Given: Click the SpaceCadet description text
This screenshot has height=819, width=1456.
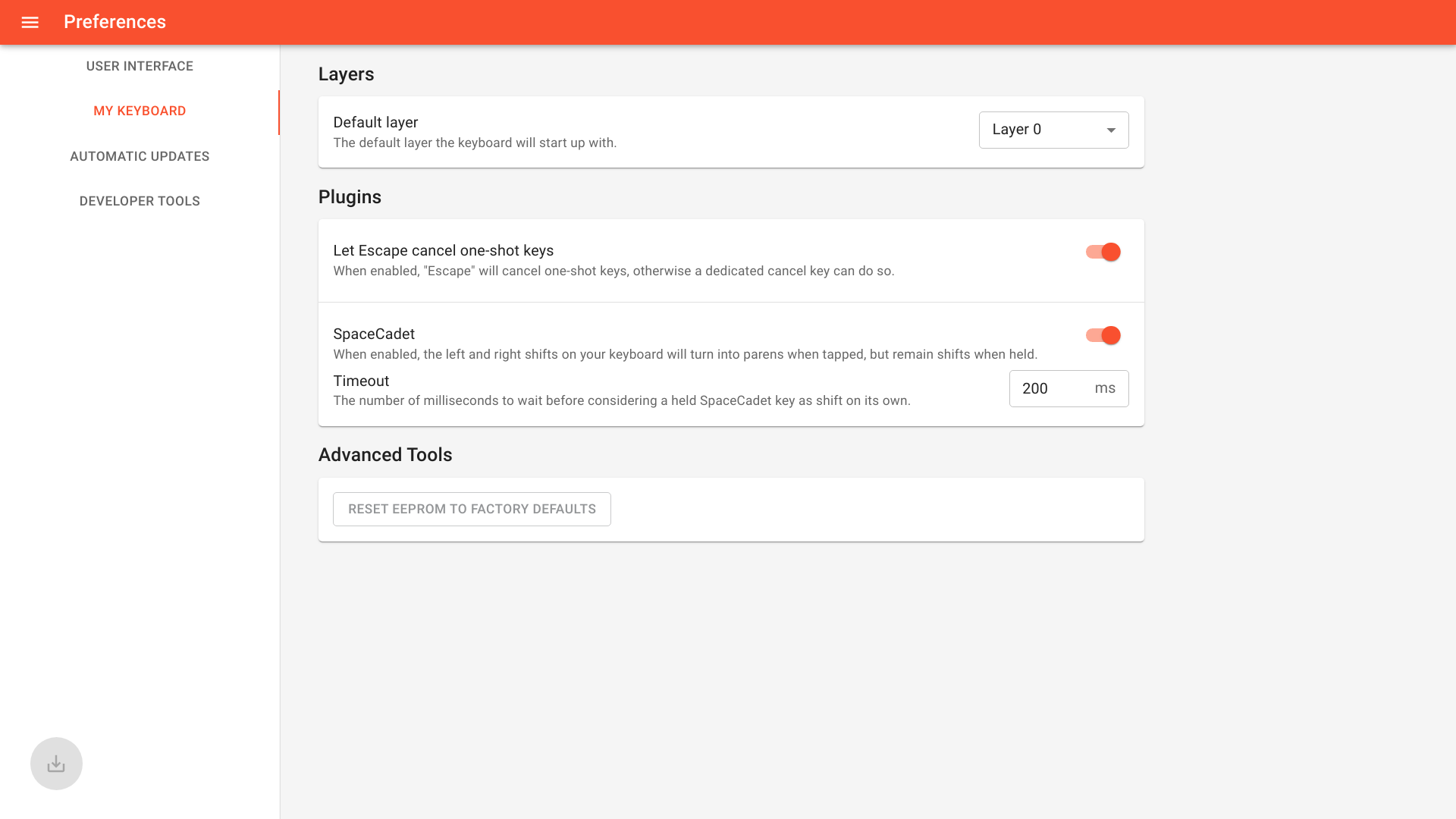Looking at the screenshot, I should point(685,353).
